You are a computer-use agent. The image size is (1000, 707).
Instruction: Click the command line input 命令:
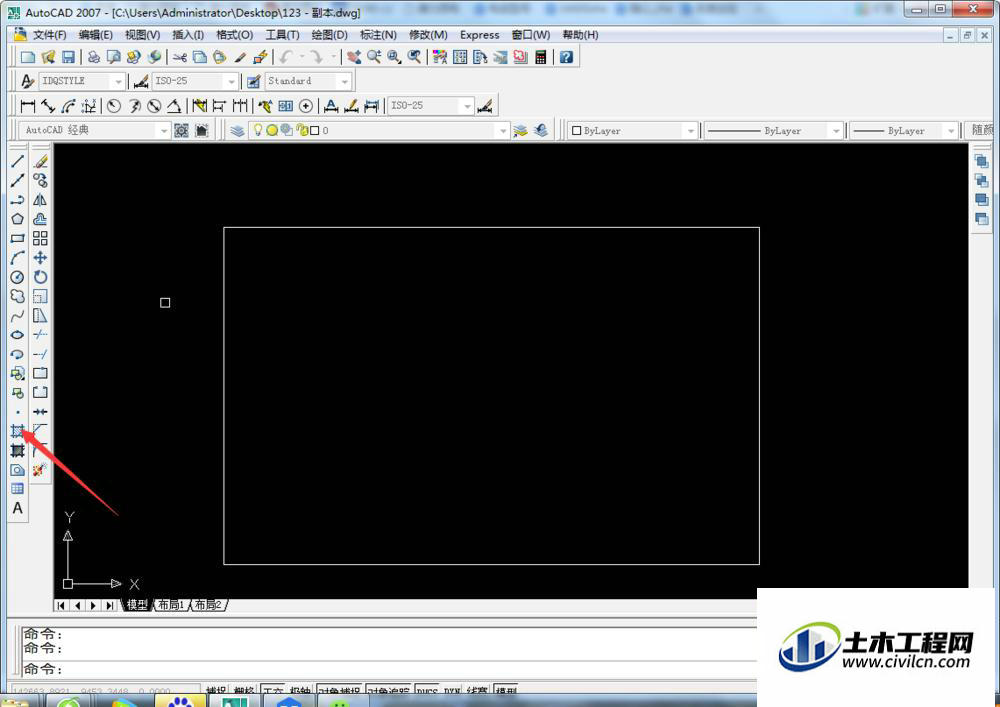388,669
